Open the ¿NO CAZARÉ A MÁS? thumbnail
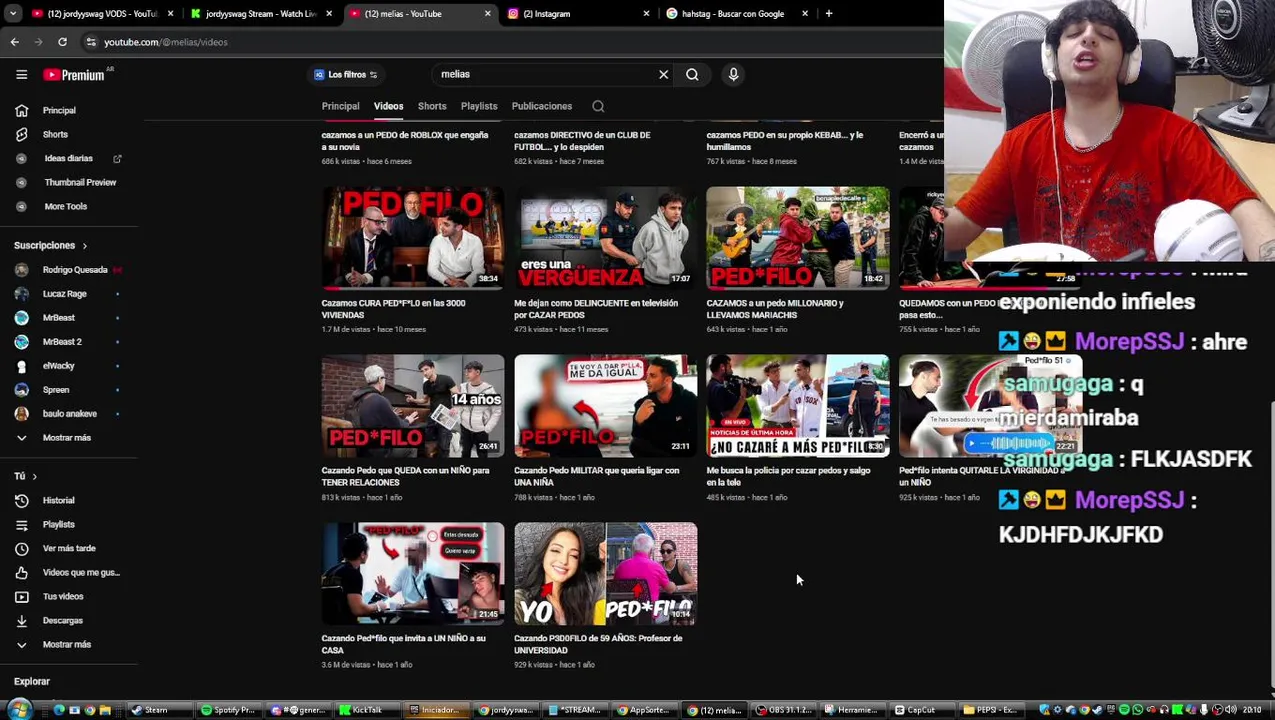The width and height of the screenshot is (1275, 720). coord(797,406)
